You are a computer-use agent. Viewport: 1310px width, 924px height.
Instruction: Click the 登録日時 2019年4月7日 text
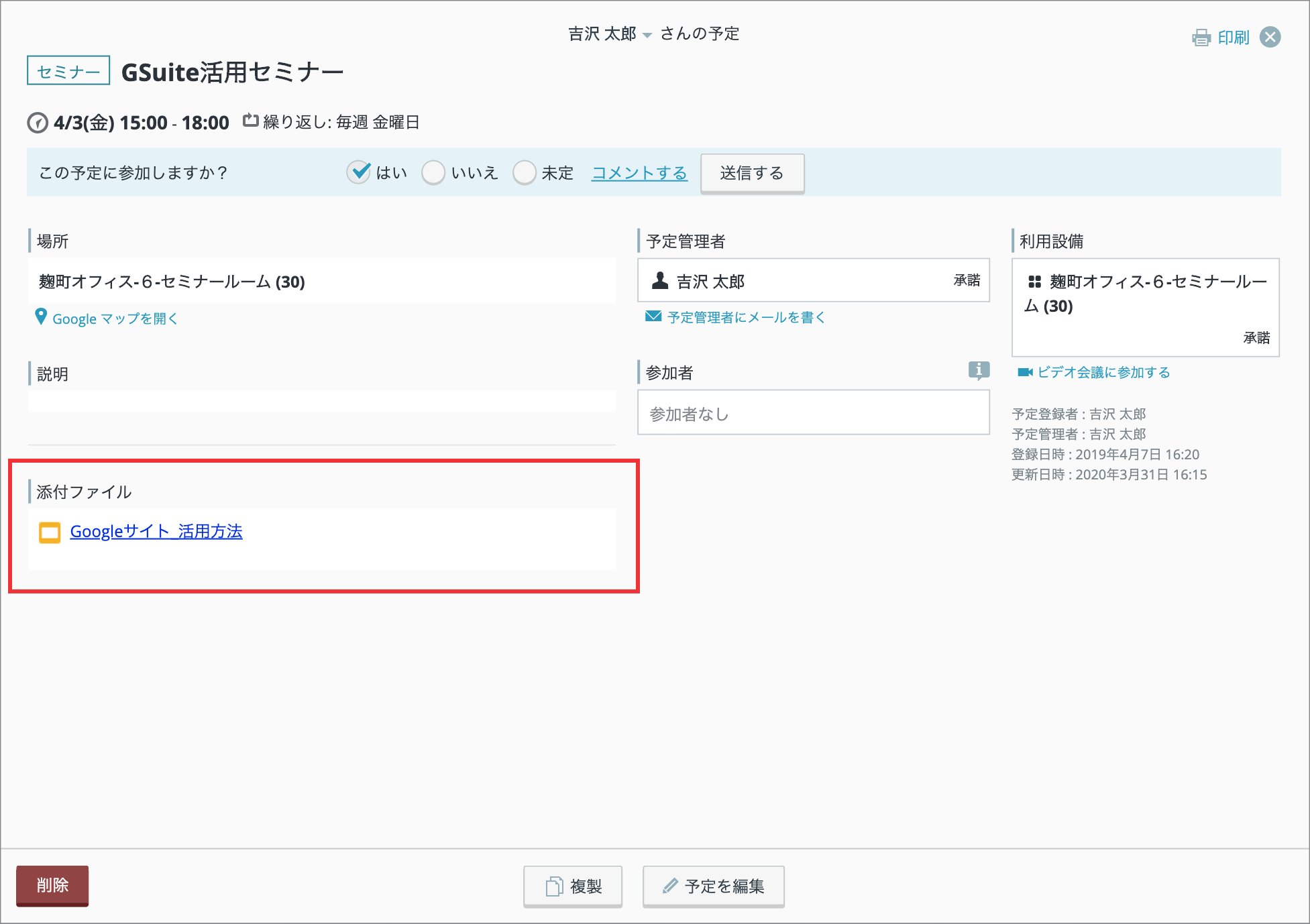[1105, 455]
